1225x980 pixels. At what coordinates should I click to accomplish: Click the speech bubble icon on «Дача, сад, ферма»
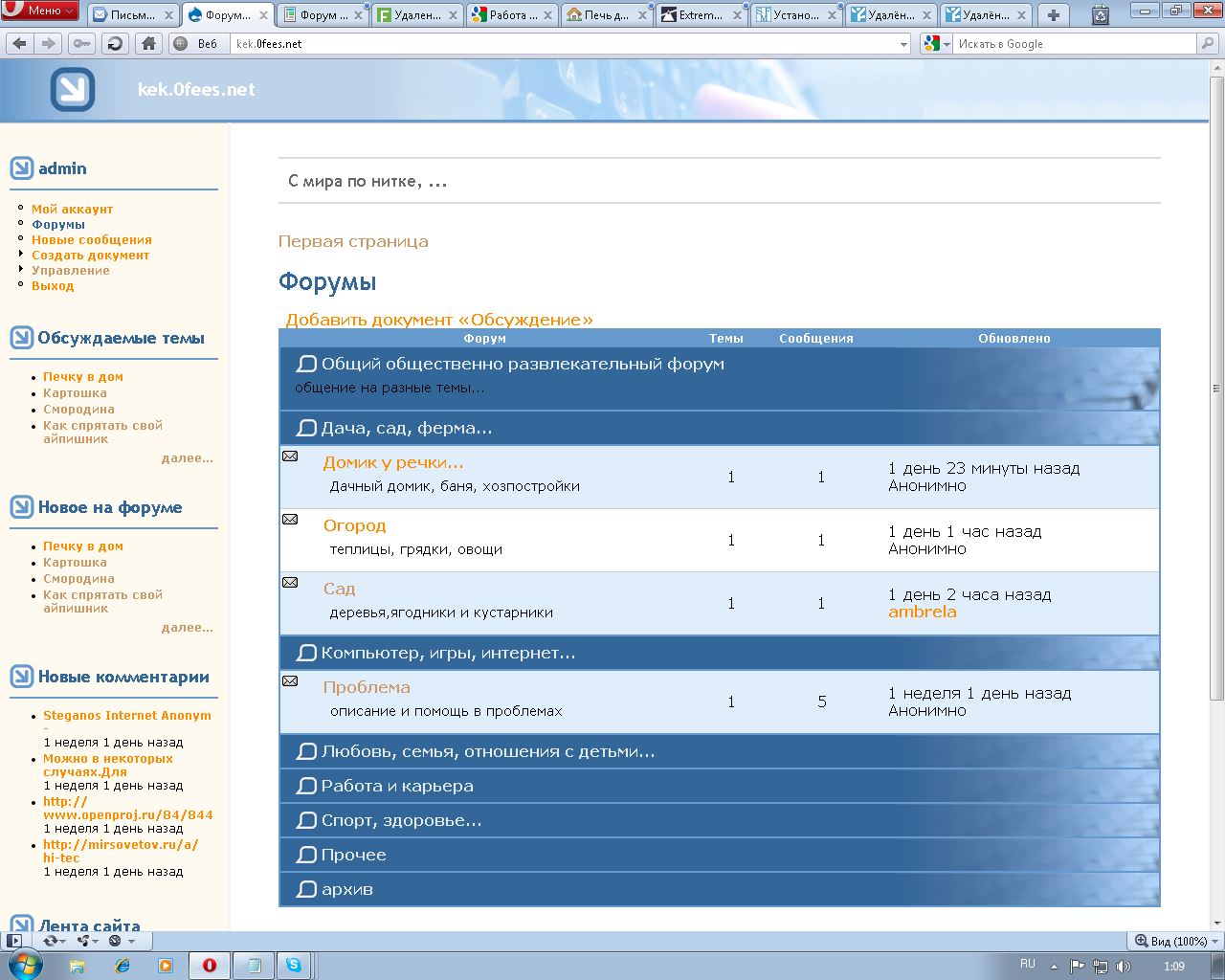coord(305,428)
